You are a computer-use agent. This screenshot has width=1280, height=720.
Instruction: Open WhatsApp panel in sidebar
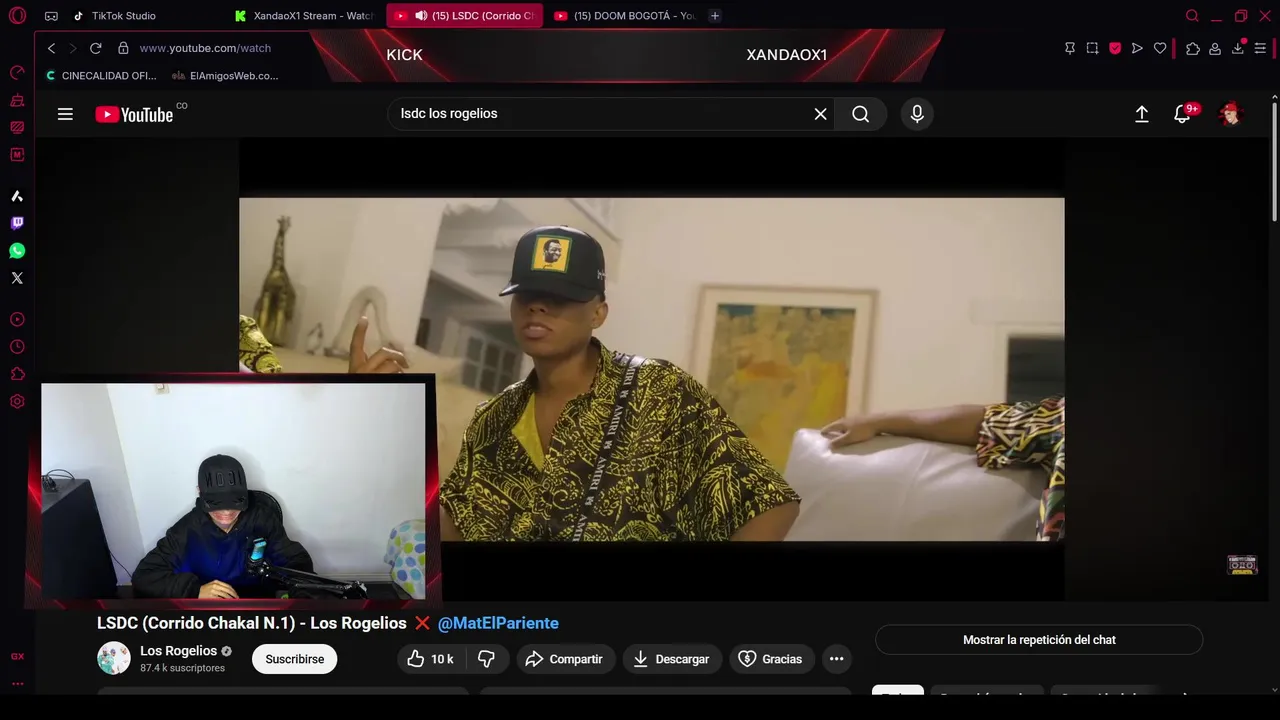tap(17, 251)
